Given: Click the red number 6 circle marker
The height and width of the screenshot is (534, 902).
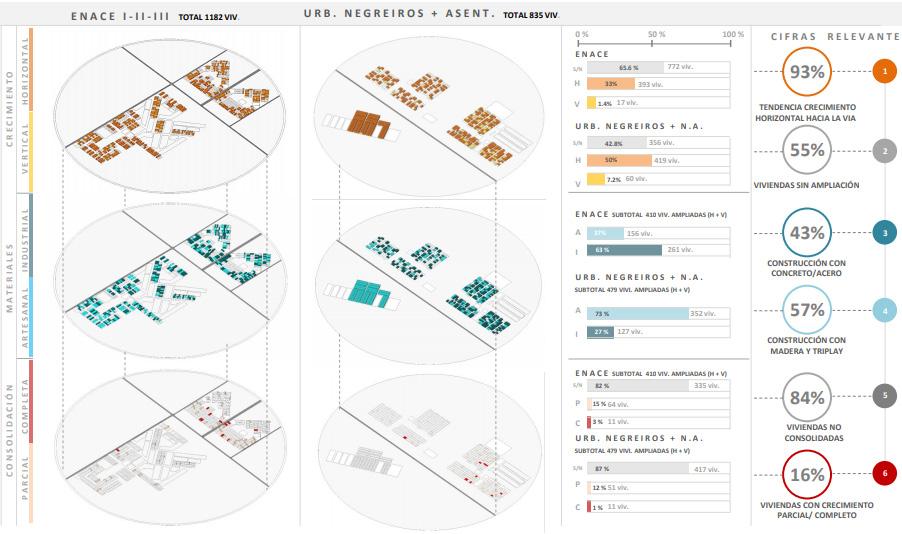Looking at the screenshot, I should 885,473.
